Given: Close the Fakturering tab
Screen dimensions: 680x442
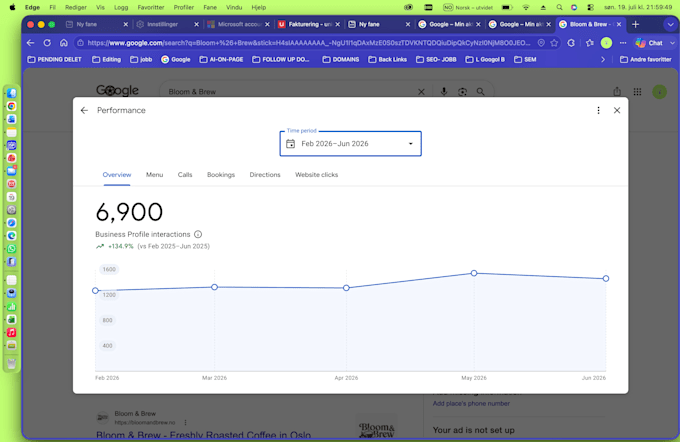Looking at the screenshot, I should [x=337, y=24].
